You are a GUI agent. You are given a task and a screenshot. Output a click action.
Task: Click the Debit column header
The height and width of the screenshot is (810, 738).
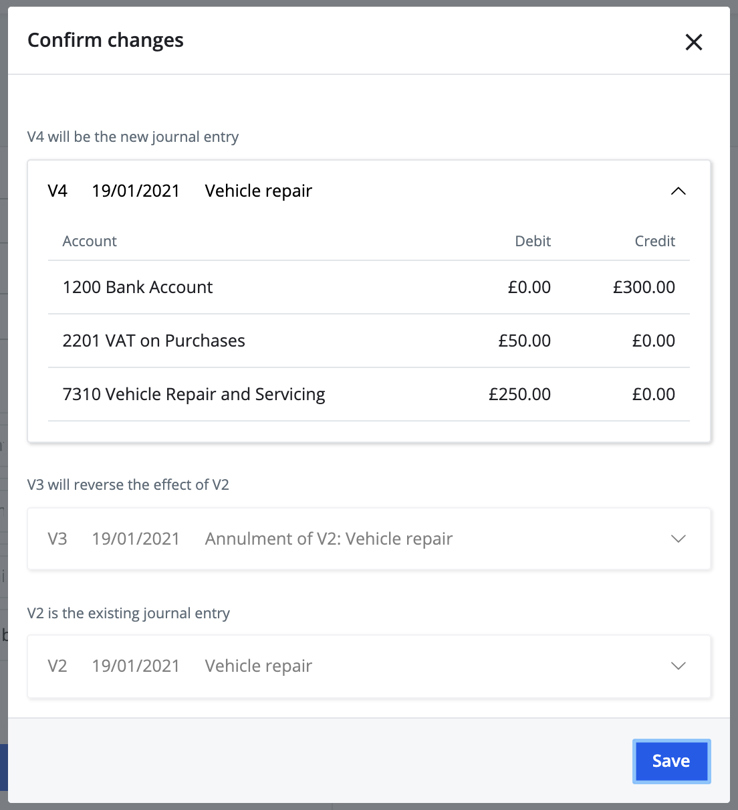pos(532,241)
